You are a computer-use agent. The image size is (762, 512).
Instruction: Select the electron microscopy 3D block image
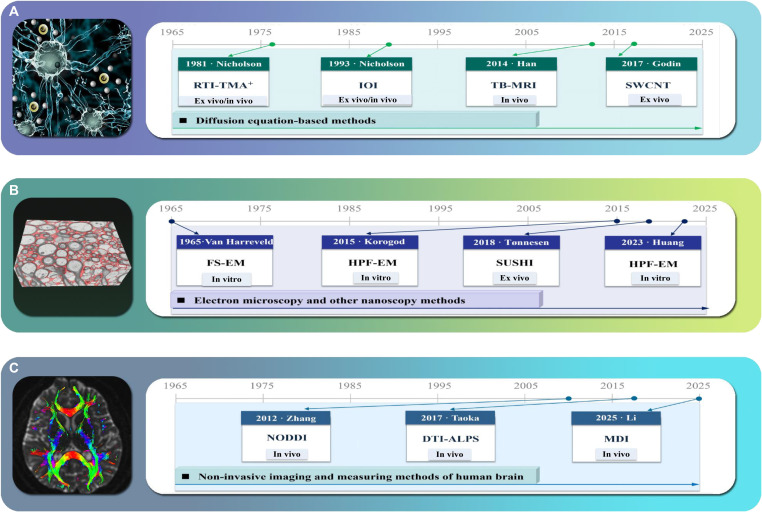point(73,256)
